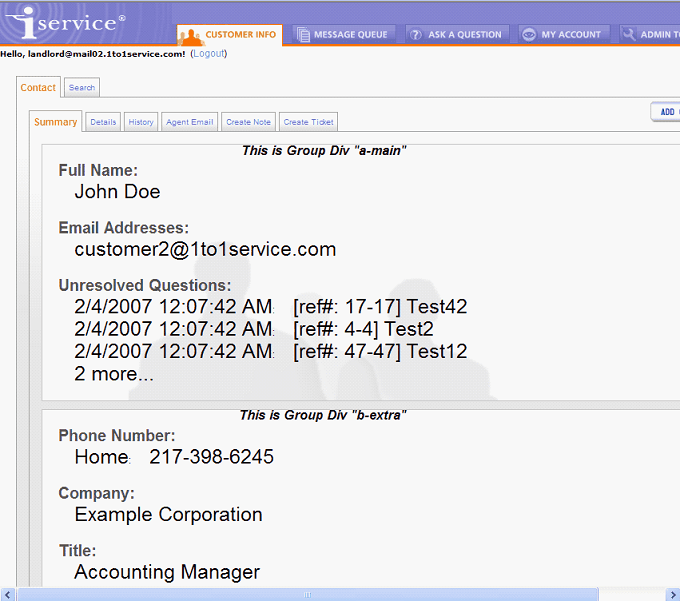This screenshot has height=602, width=681.
Task: Click the Email Addresses label
Action: (x=124, y=228)
